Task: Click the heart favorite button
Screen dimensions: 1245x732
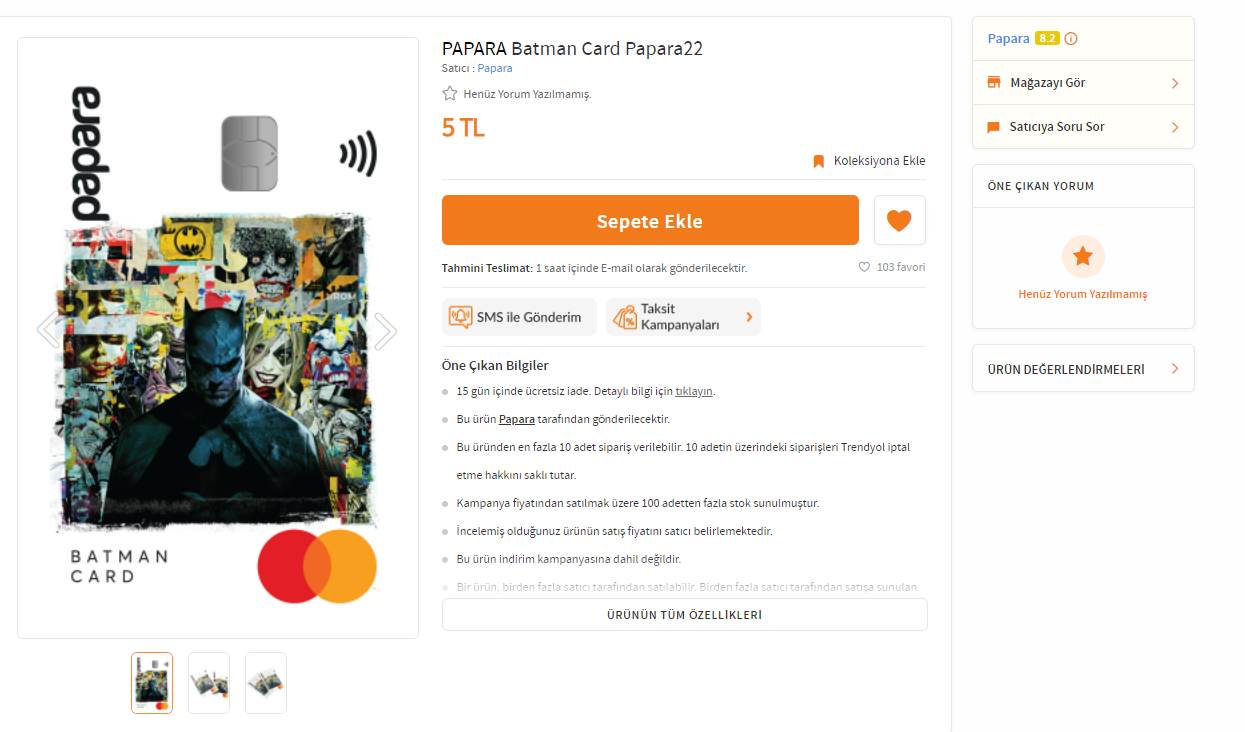Action: tap(899, 220)
